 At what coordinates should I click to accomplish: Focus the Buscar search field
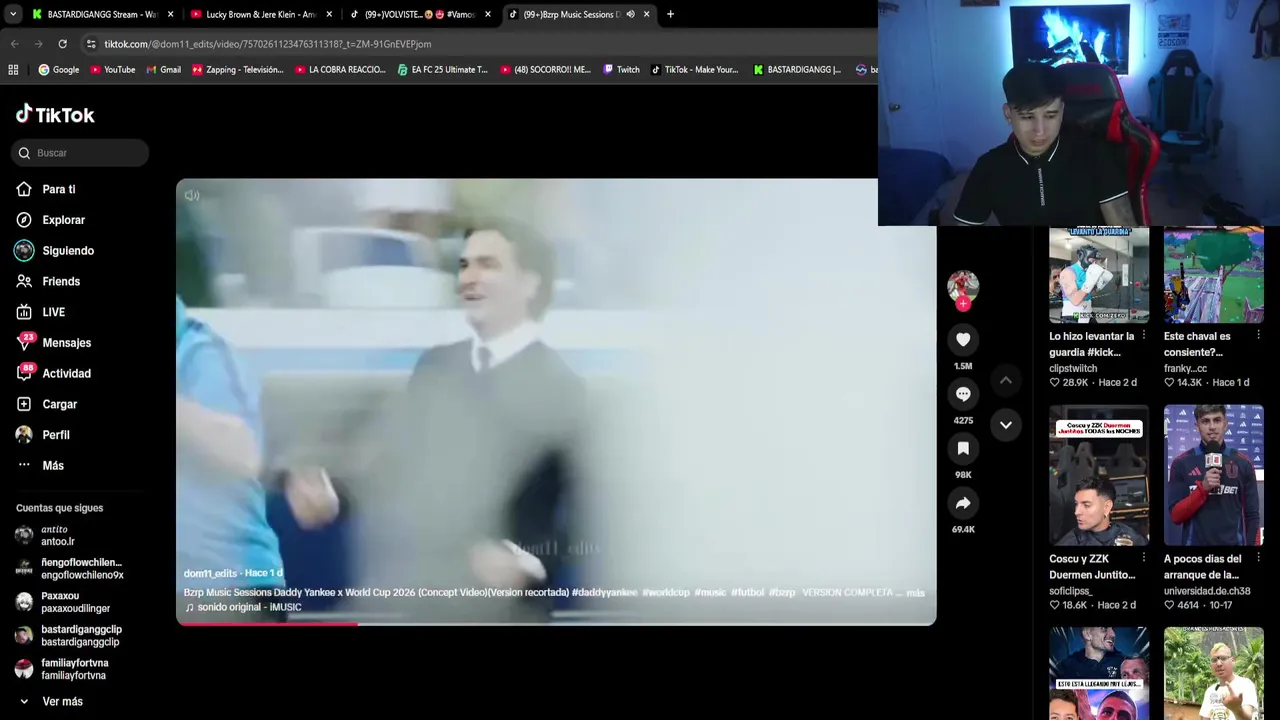click(x=80, y=153)
